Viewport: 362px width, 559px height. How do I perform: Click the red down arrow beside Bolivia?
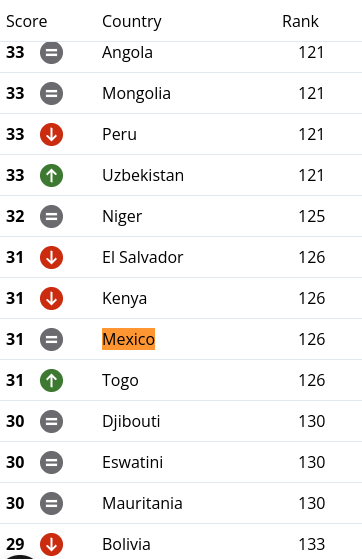(51, 544)
